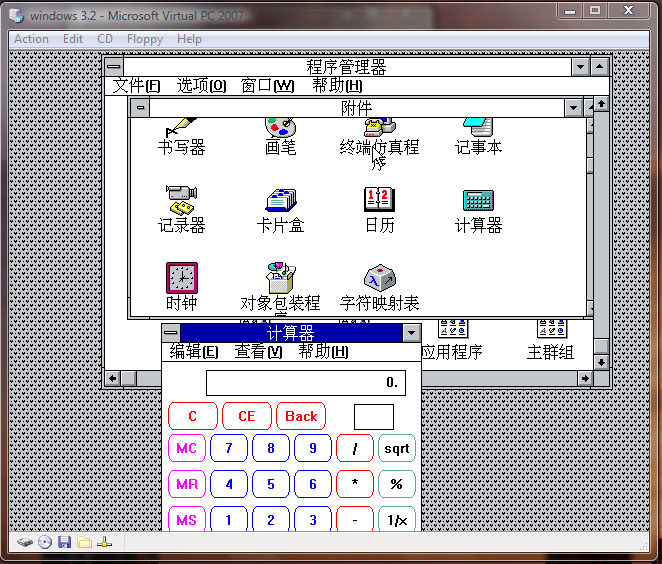Open 窗口(W) menu in 程序管理器

(267, 86)
